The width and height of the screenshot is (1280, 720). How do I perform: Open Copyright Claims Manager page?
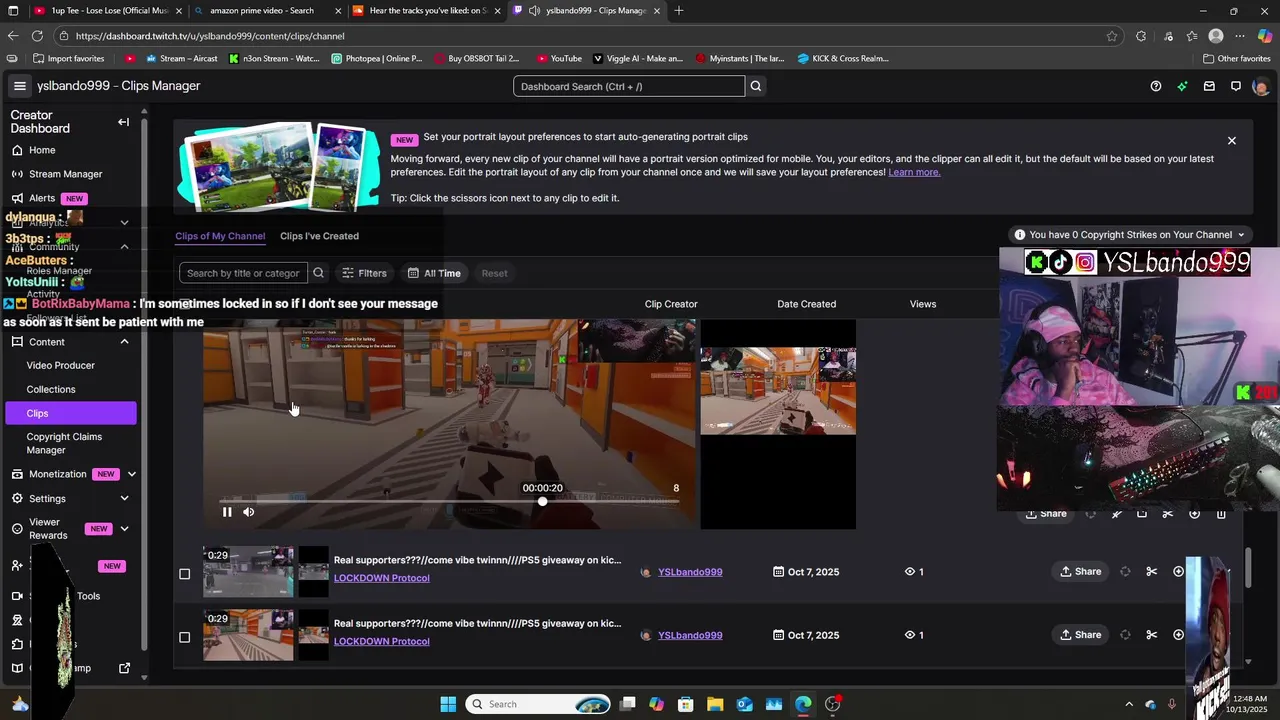coord(65,443)
